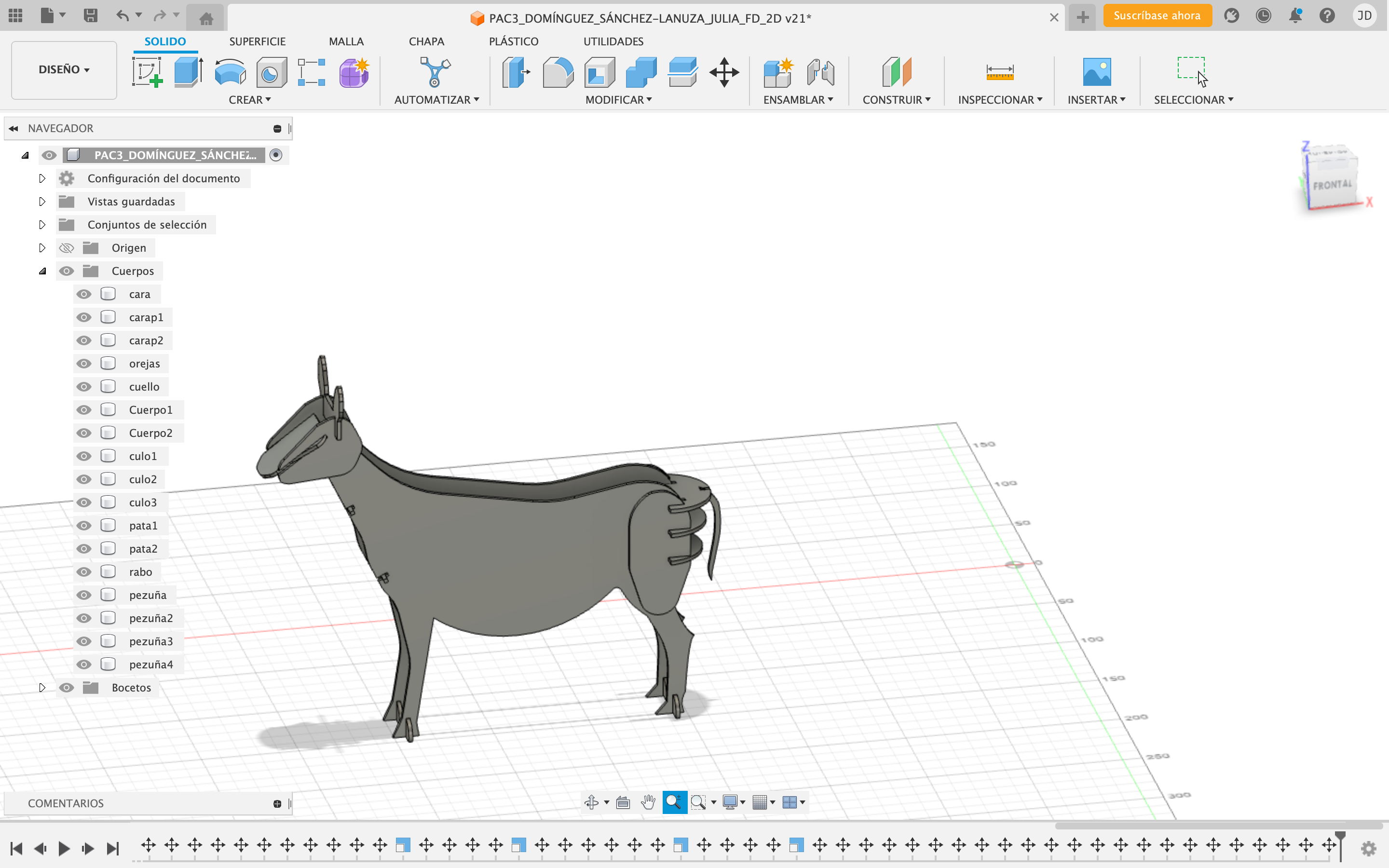1389x868 pixels.
Task: Toggle visibility of the Cuerpos folder
Action: (67, 271)
